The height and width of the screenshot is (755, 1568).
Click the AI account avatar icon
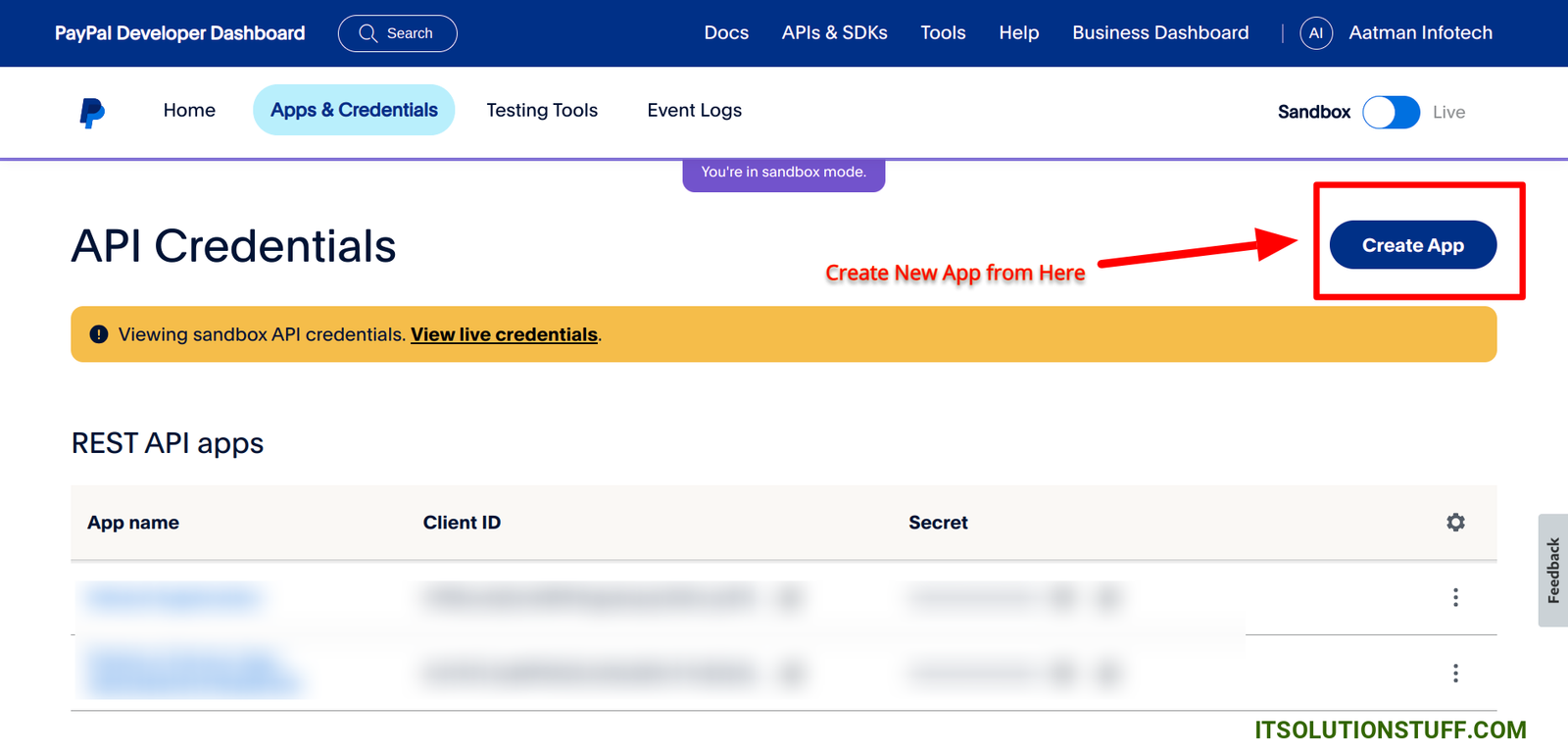tap(1315, 33)
